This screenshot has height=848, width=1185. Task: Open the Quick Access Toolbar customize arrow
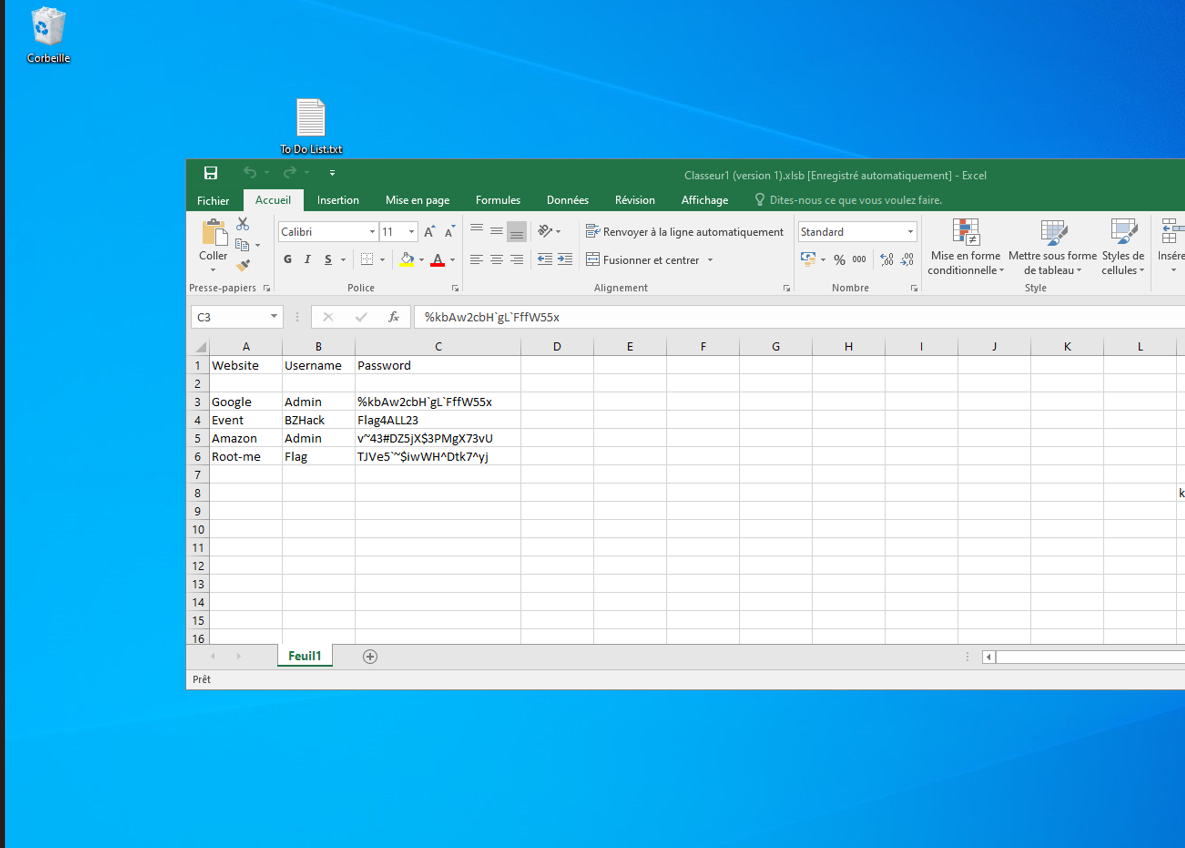tap(332, 173)
